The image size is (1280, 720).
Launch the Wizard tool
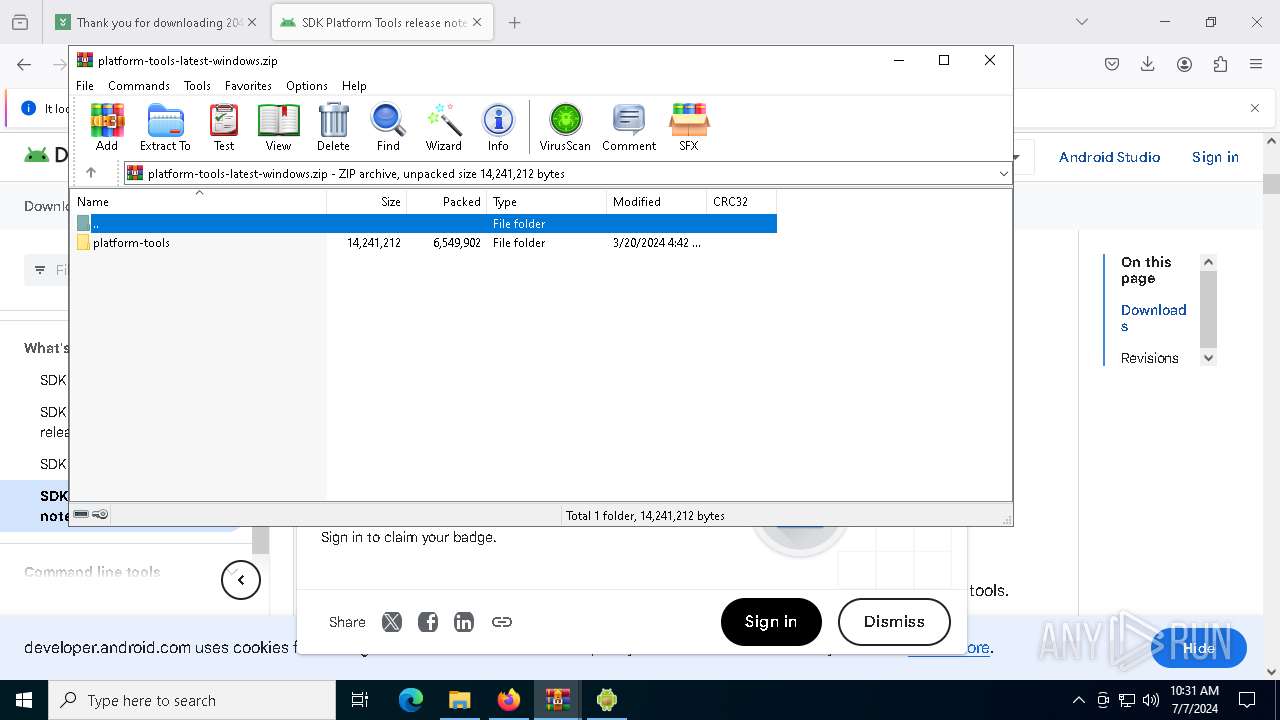point(443,127)
